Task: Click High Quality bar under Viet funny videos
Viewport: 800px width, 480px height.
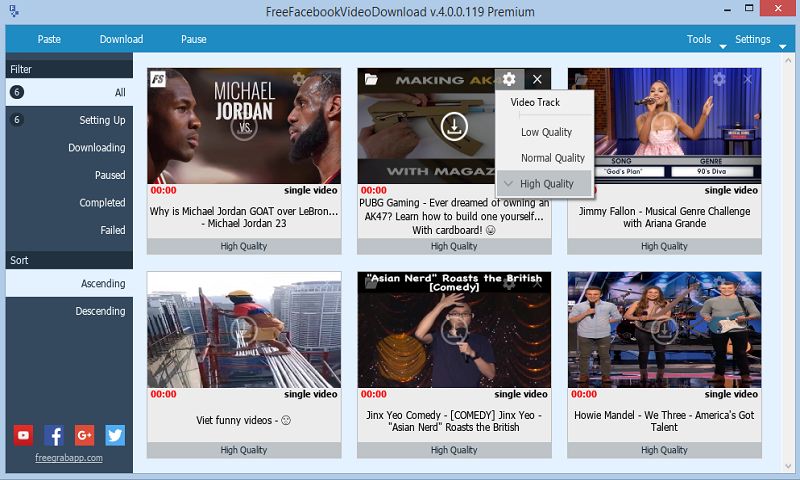Action: click(244, 450)
